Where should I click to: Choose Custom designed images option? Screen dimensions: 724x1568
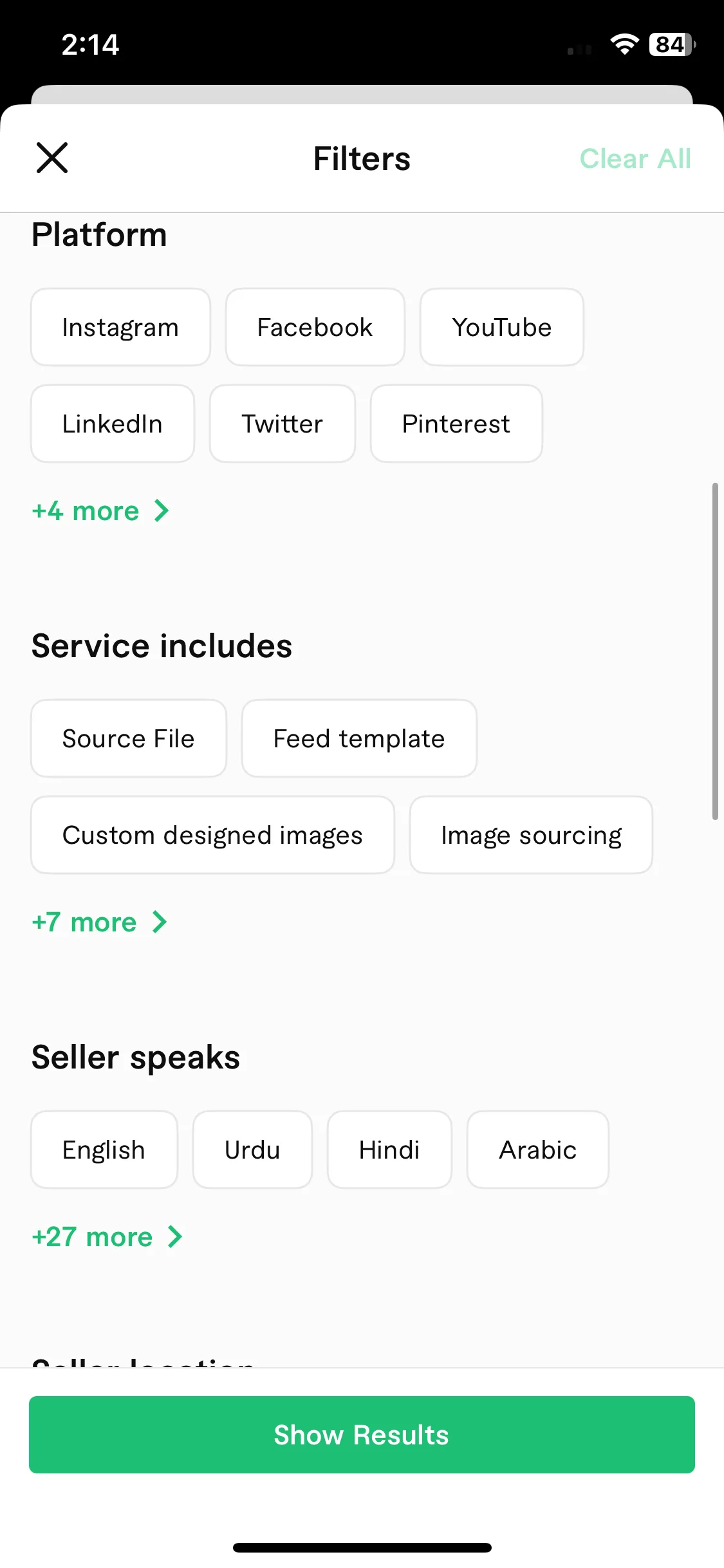[x=212, y=835]
